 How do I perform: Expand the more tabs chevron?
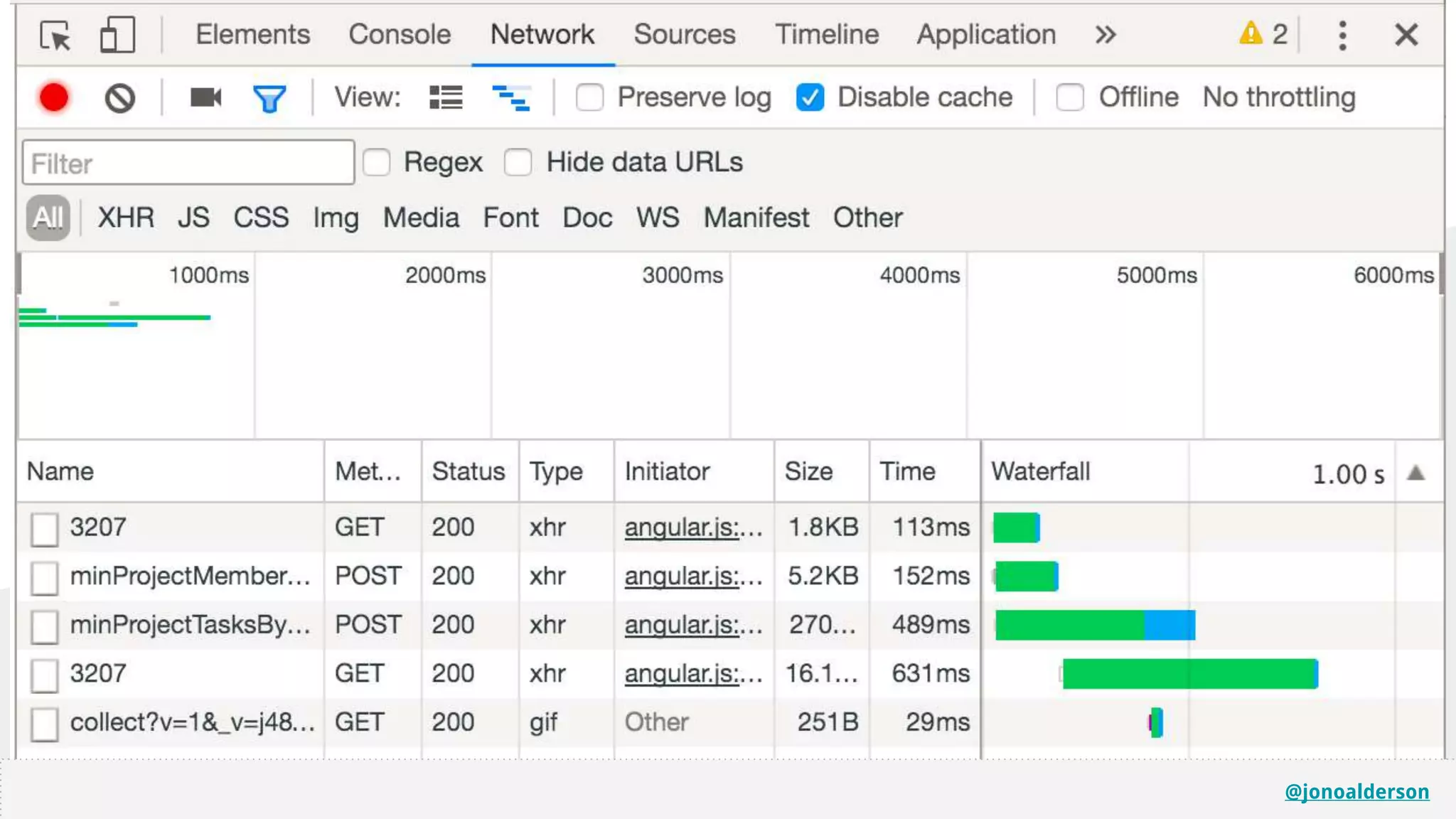(1106, 35)
